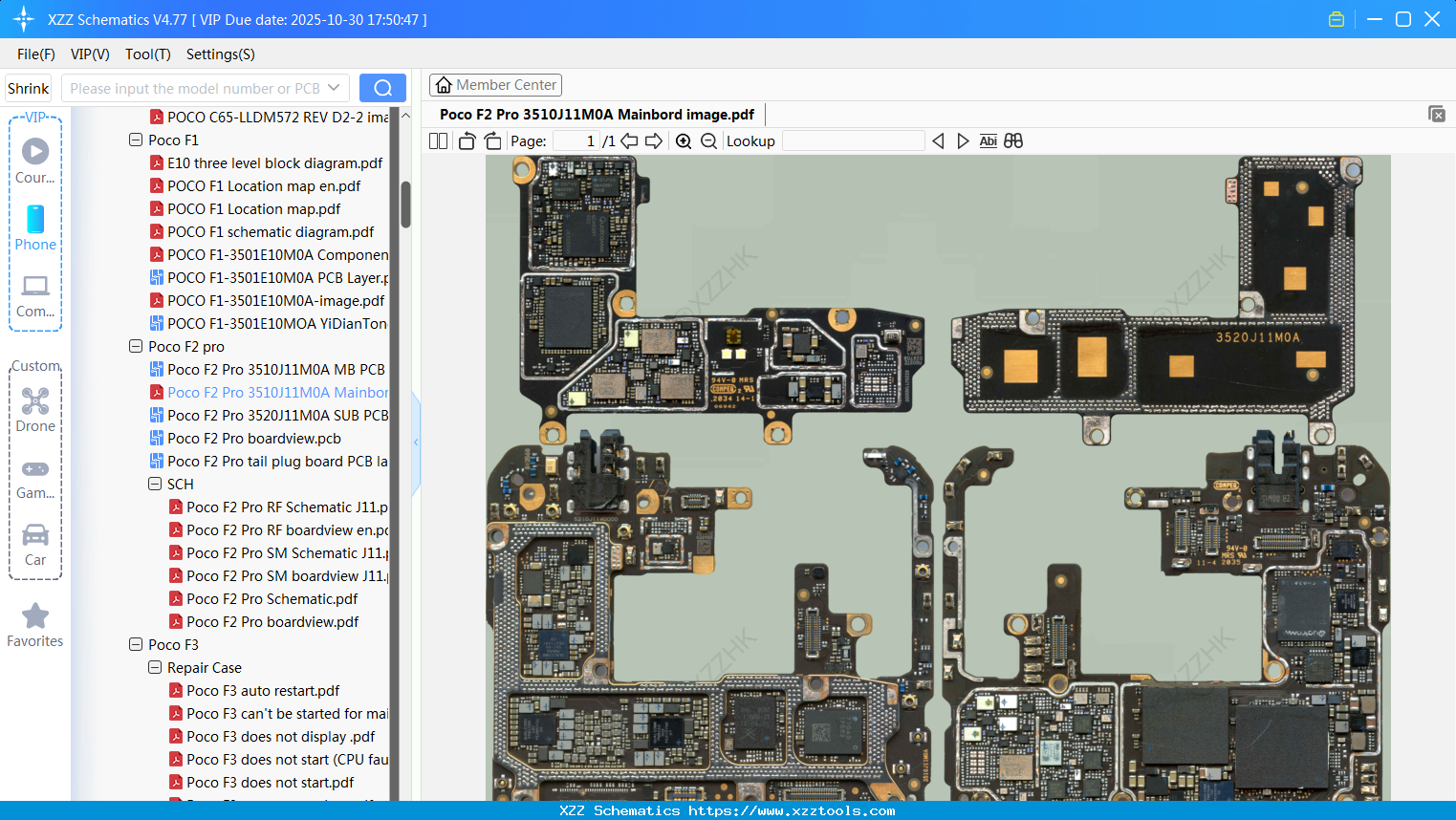Click the Member Center button
Image resolution: width=1456 pixels, height=820 pixels.
coord(495,84)
